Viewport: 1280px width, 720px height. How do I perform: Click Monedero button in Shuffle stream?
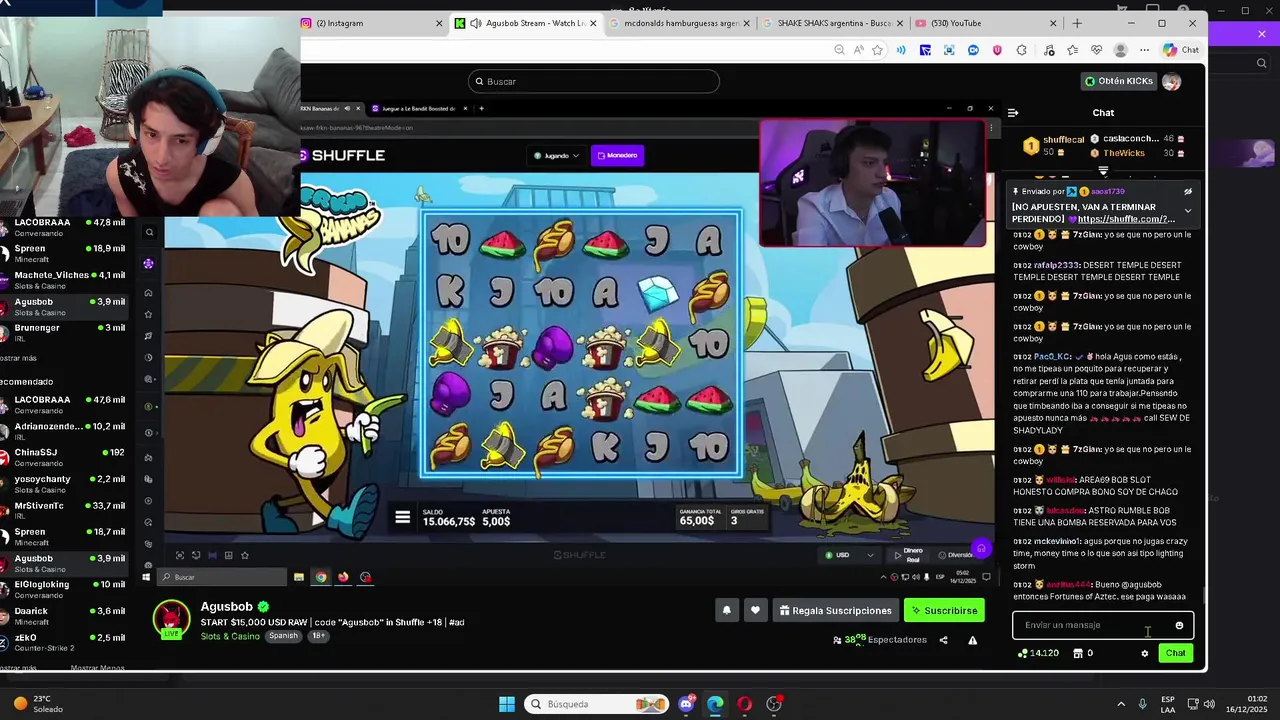(617, 155)
